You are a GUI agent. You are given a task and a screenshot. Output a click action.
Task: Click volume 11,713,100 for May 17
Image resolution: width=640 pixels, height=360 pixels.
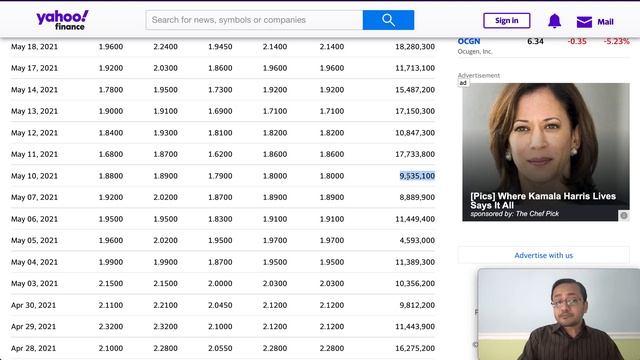[415, 68]
